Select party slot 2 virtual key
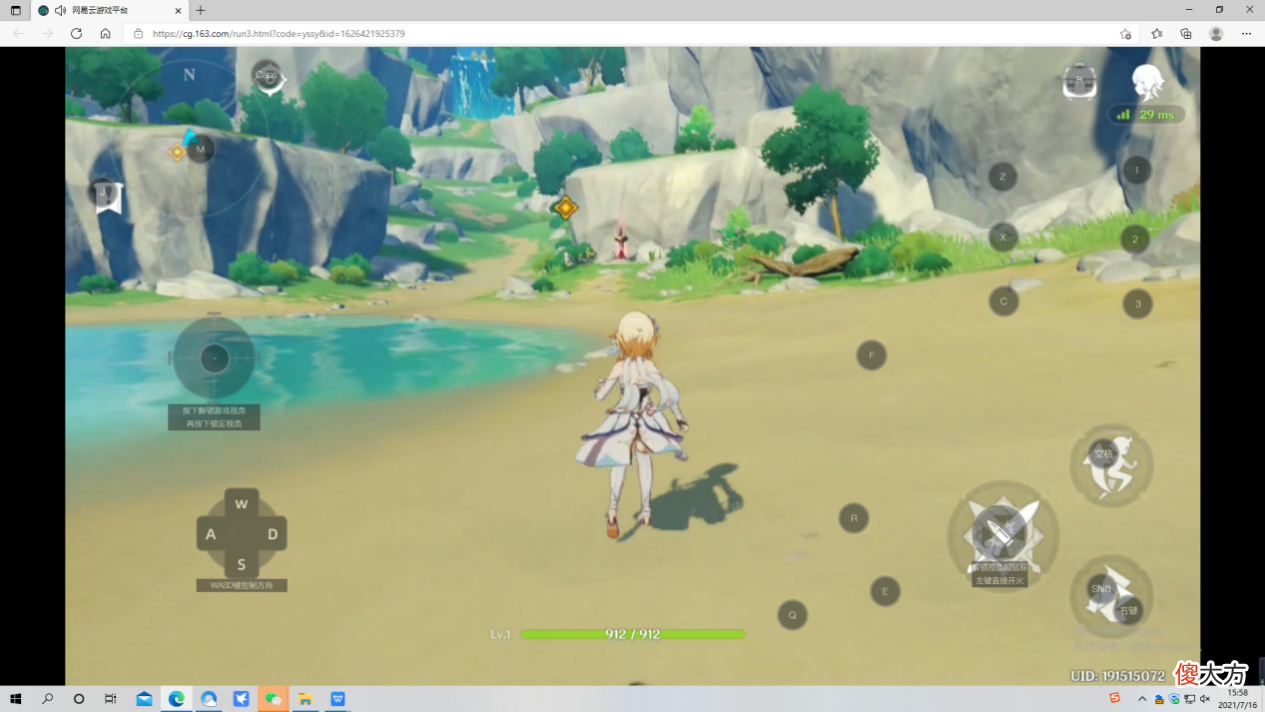This screenshot has height=712, width=1265. 1135,240
